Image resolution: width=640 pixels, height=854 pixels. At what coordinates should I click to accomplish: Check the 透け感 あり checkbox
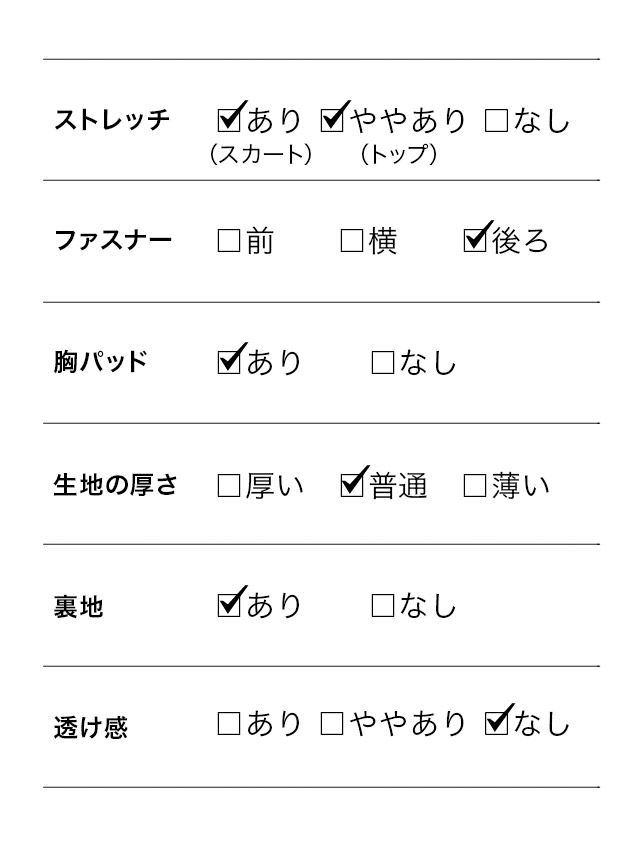point(229,724)
